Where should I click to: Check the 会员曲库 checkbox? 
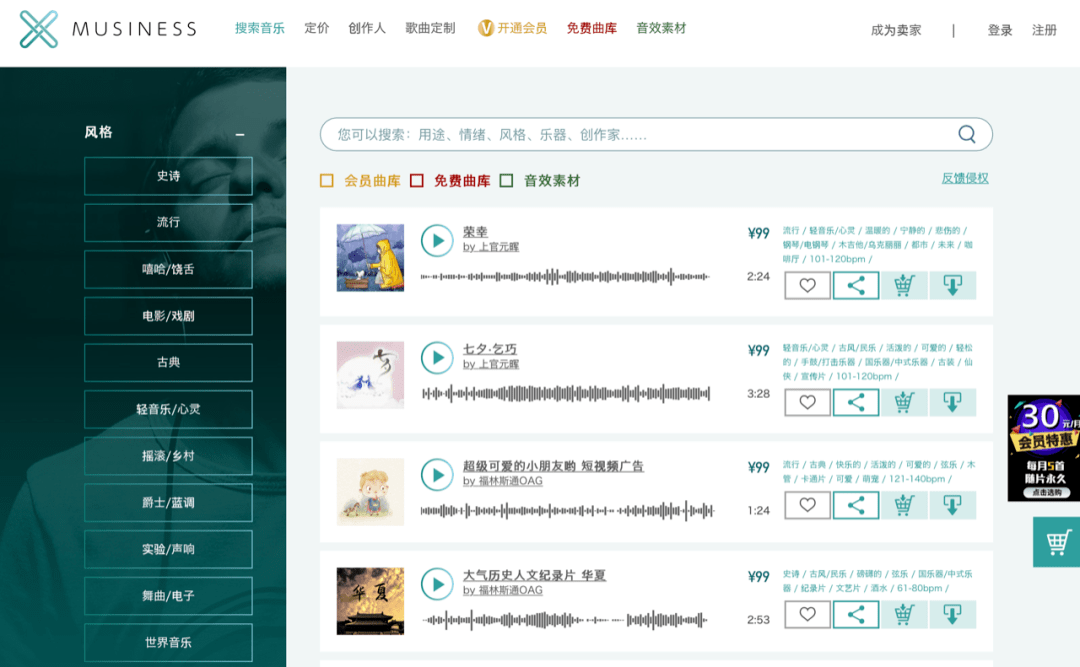pos(327,181)
